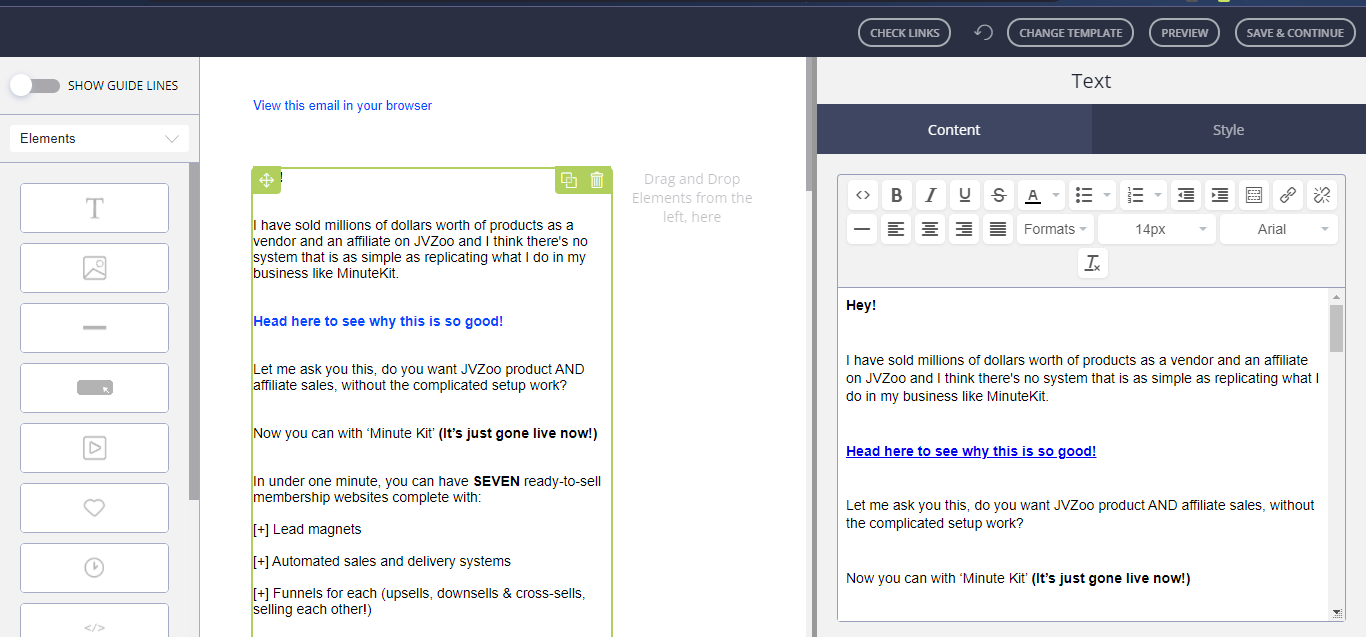Open the Elements dropdown
Viewport: 1366px width, 637px height.
coord(99,139)
